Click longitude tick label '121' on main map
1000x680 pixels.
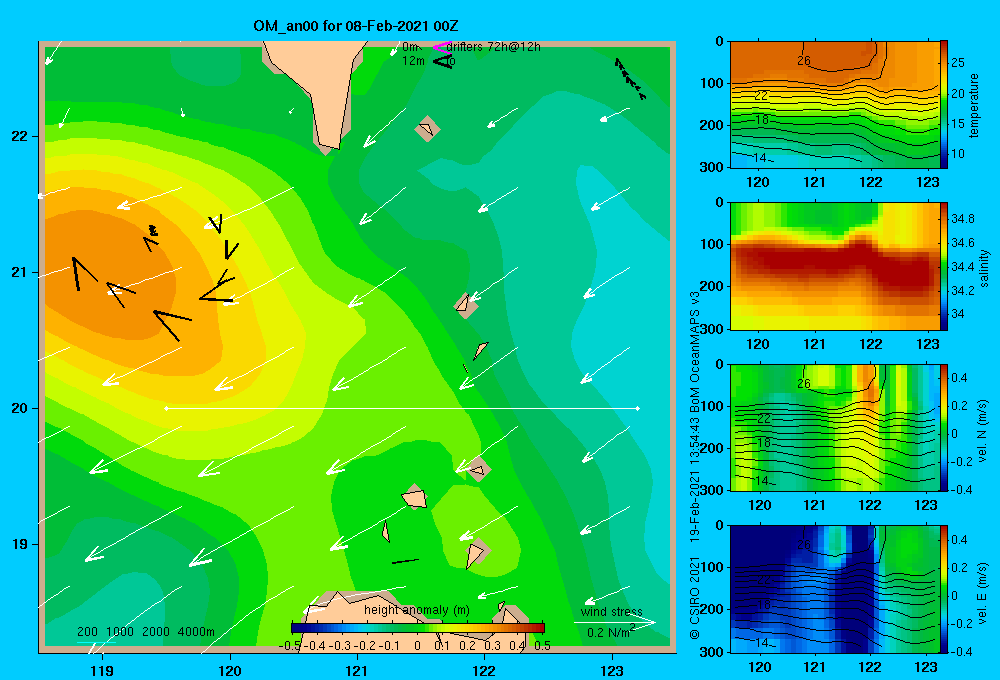click(x=357, y=670)
